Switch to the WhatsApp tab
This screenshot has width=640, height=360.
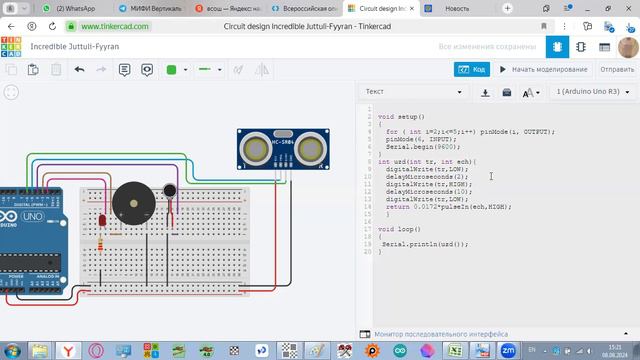(x=70, y=9)
